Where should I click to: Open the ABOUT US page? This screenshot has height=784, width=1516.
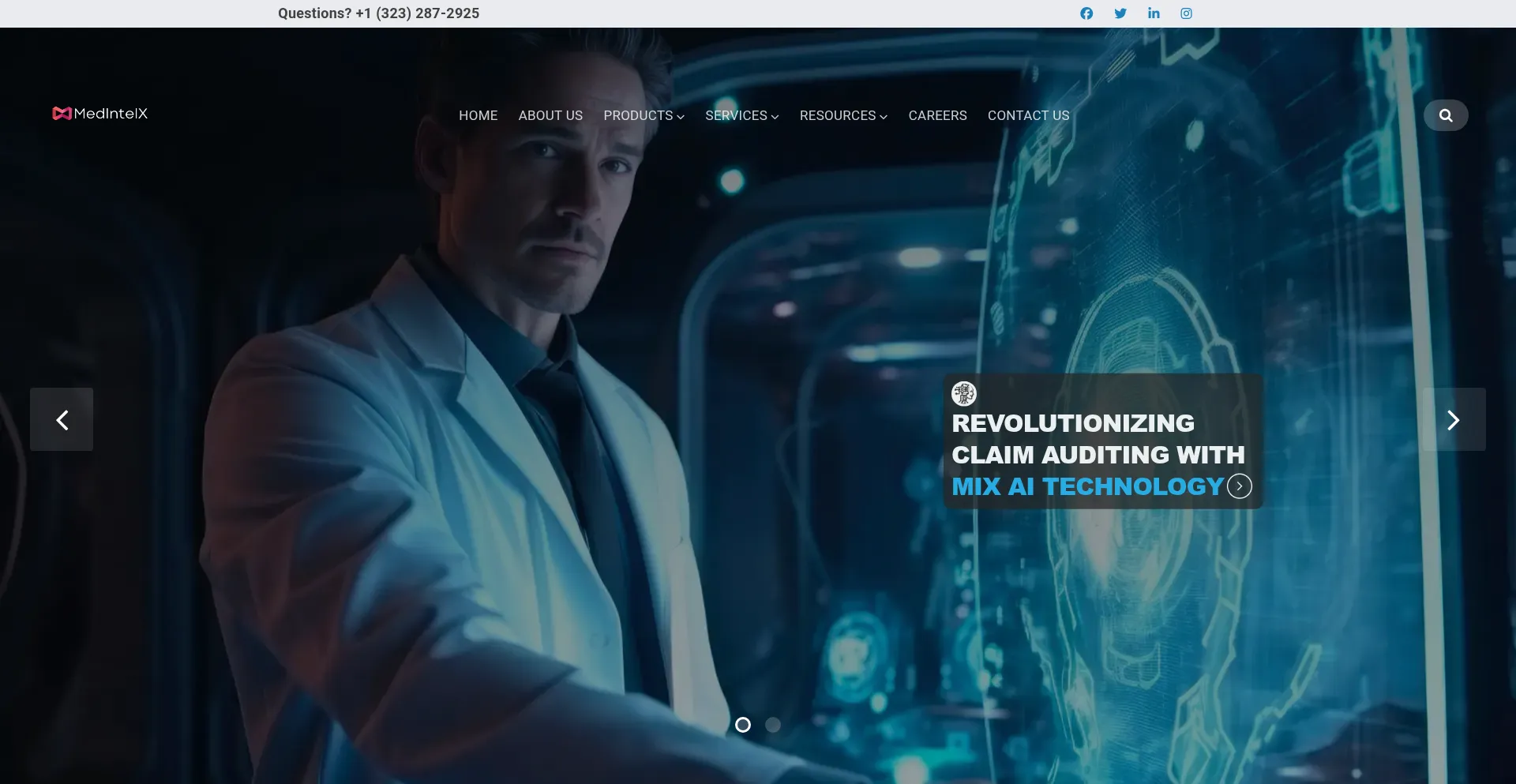pos(550,115)
